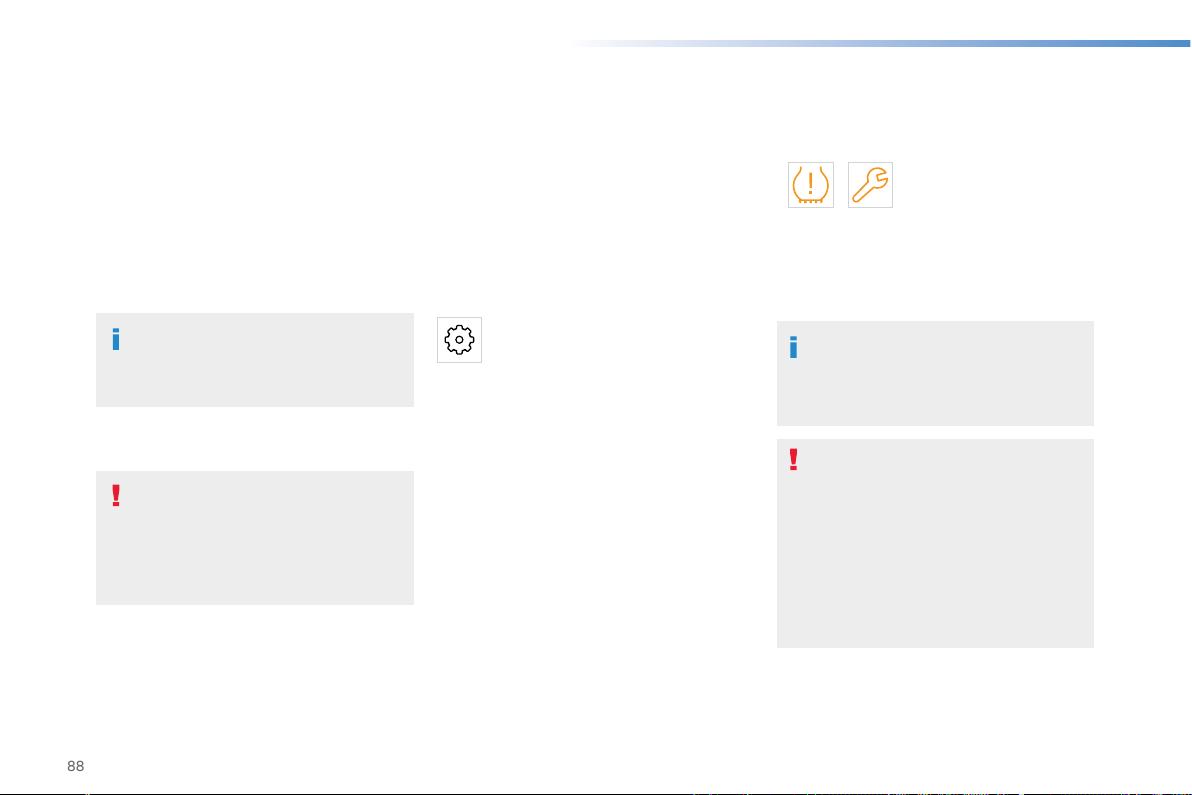Click the orange wrench service icon

(870, 185)
